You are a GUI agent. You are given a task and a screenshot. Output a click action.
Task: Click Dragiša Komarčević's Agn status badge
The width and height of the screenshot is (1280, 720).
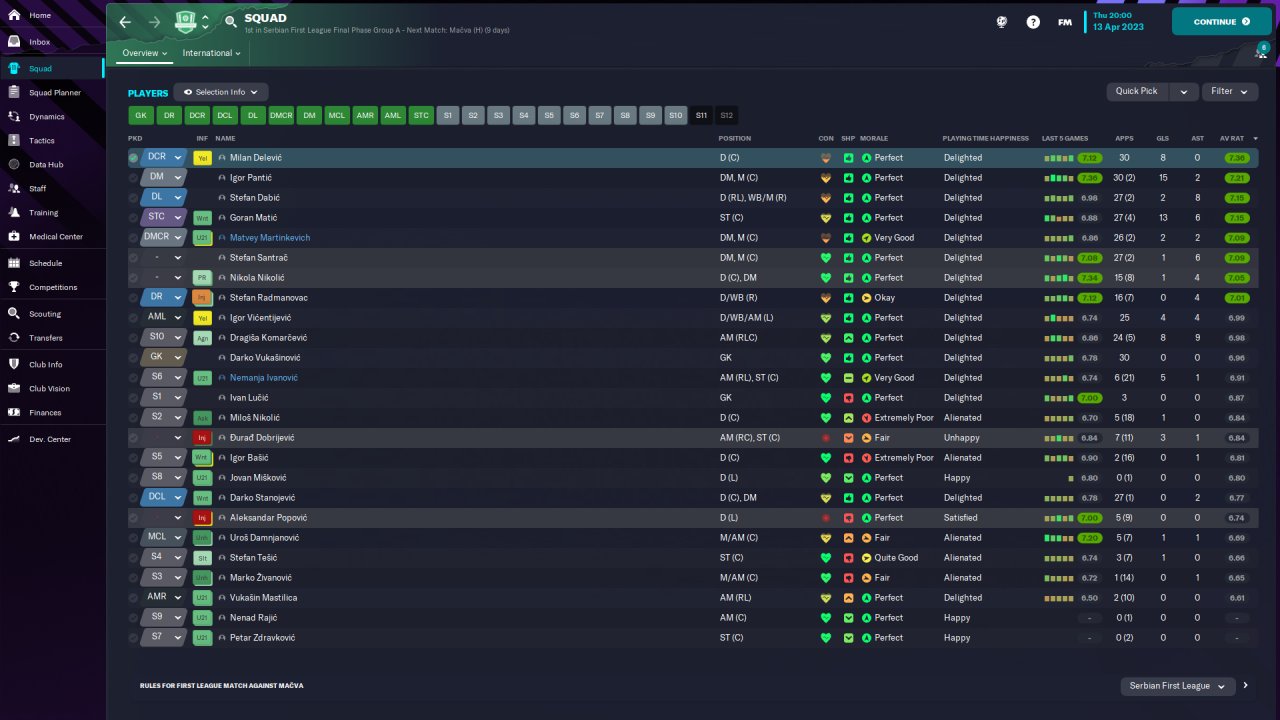202,338
